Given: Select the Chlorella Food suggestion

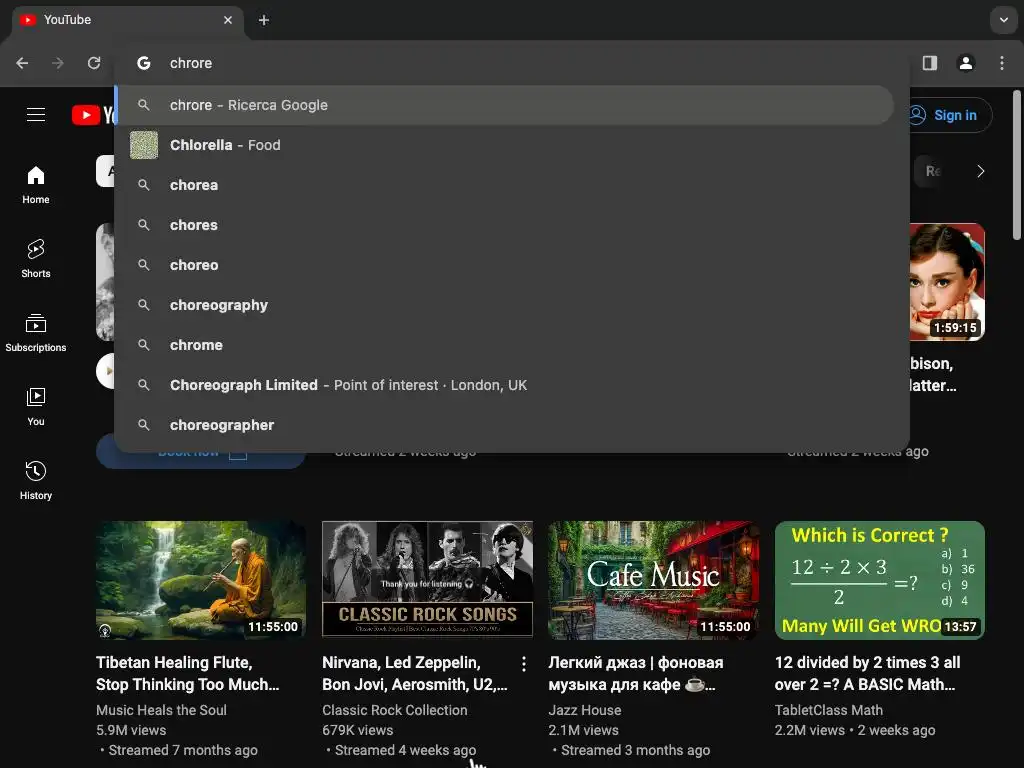Looking at the screenshot, I should pyautogui.click(x=504, y=145).
